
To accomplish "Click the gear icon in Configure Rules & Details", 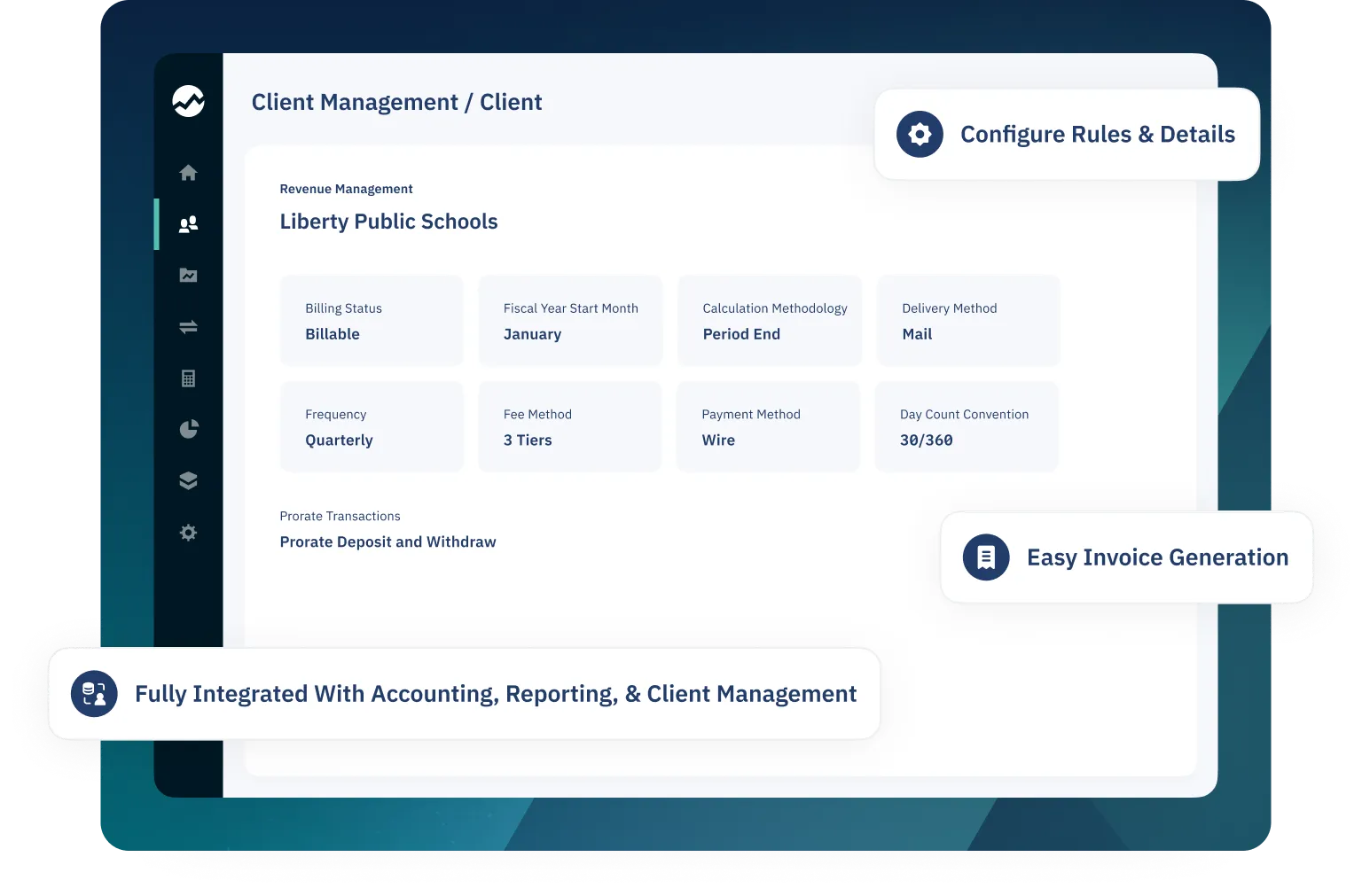I will 920,134.
